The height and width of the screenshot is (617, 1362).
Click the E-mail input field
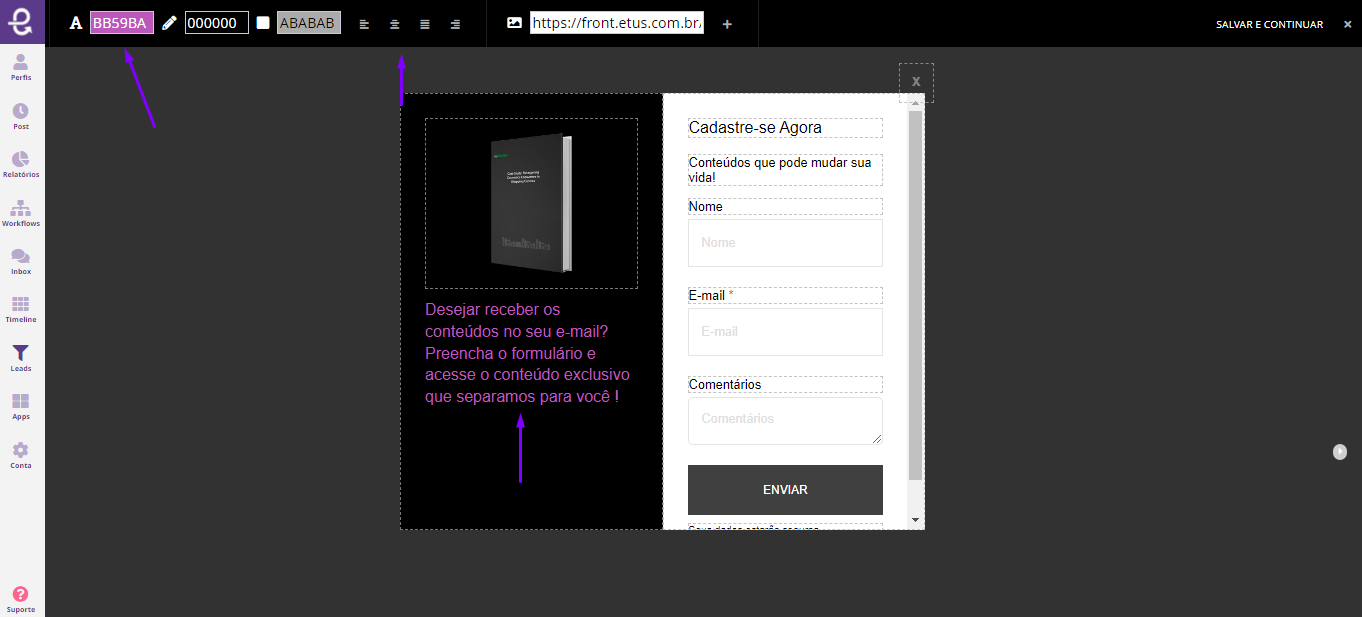pyautogui.click(x=785, y=332)
